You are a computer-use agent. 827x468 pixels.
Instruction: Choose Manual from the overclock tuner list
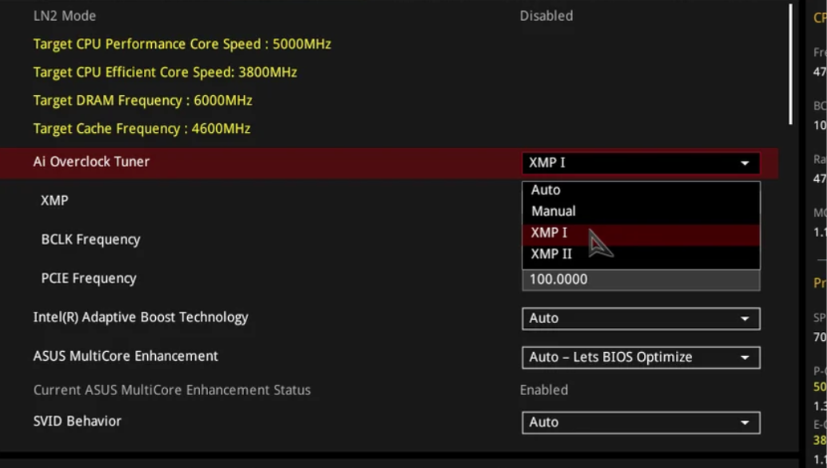click(641, 212)
